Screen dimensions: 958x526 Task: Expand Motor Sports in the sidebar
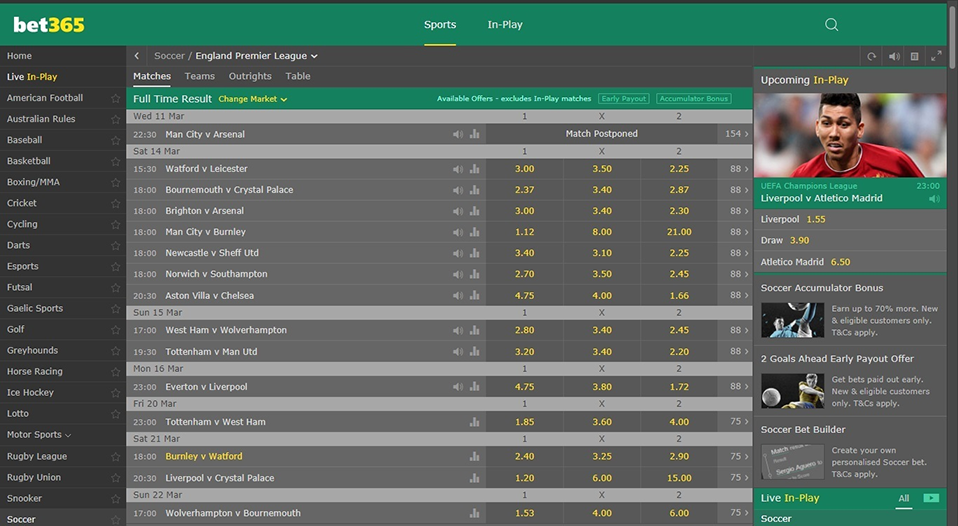coord(39,435)
